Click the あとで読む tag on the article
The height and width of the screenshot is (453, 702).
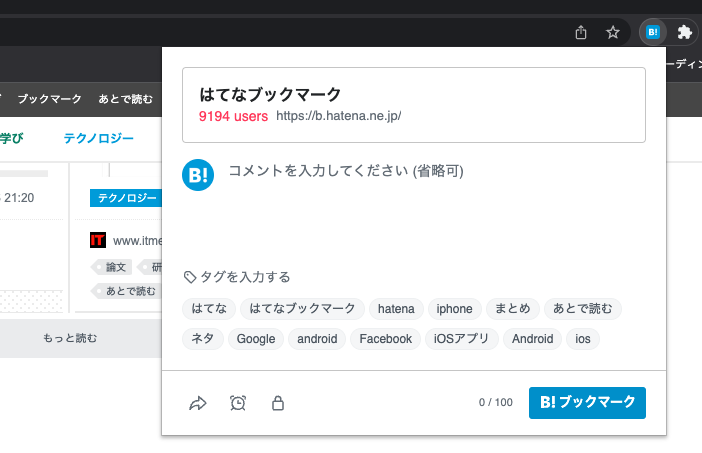pos(126,291)
